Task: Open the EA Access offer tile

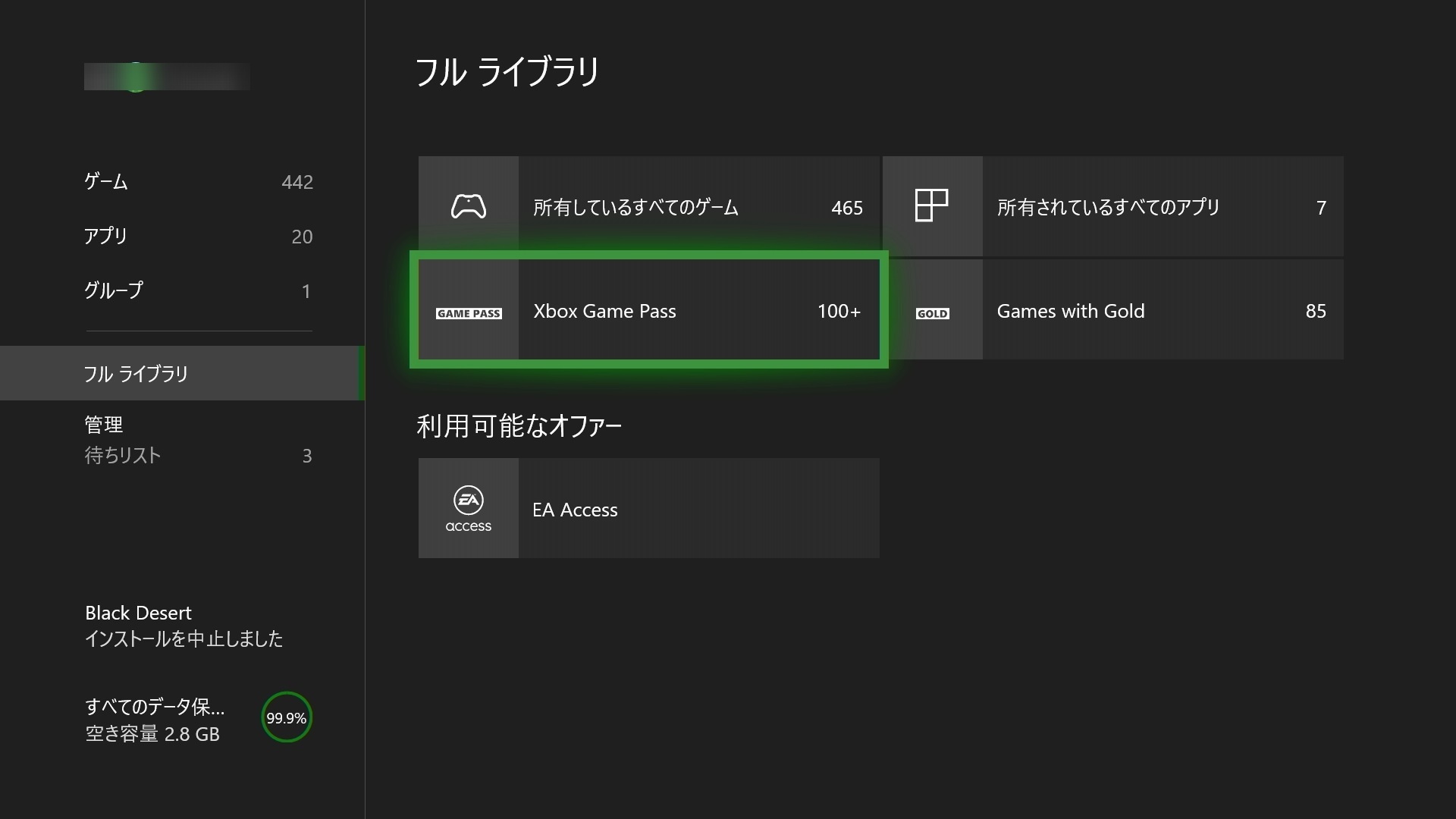Action: 698,509
